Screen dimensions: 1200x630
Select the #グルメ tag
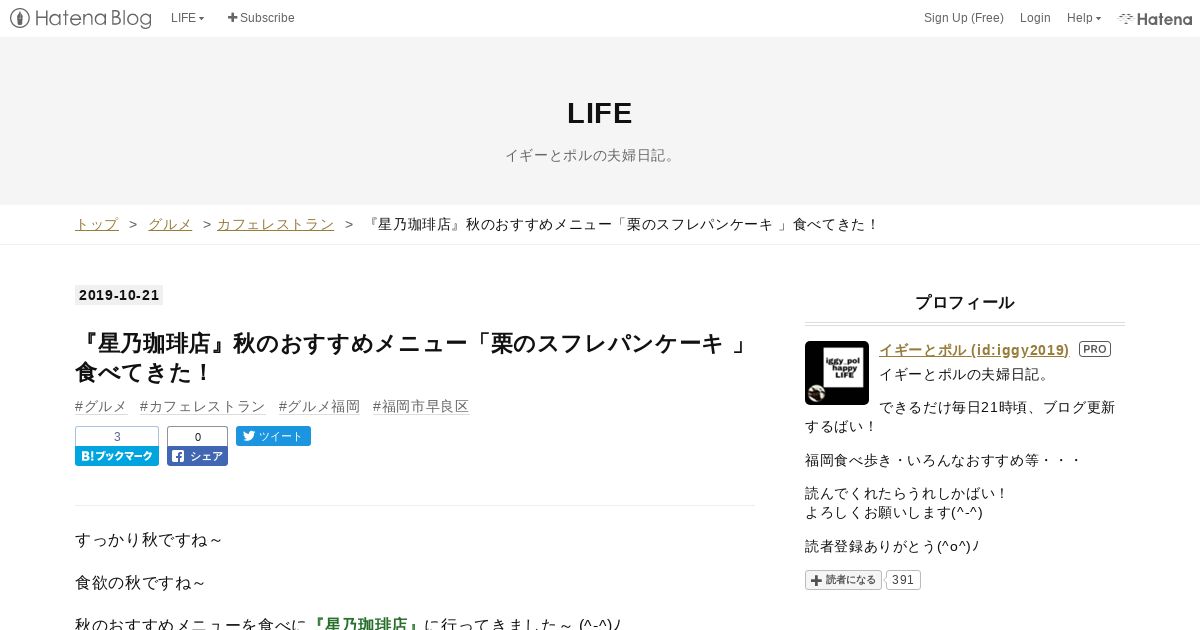(x=101, y=406)
